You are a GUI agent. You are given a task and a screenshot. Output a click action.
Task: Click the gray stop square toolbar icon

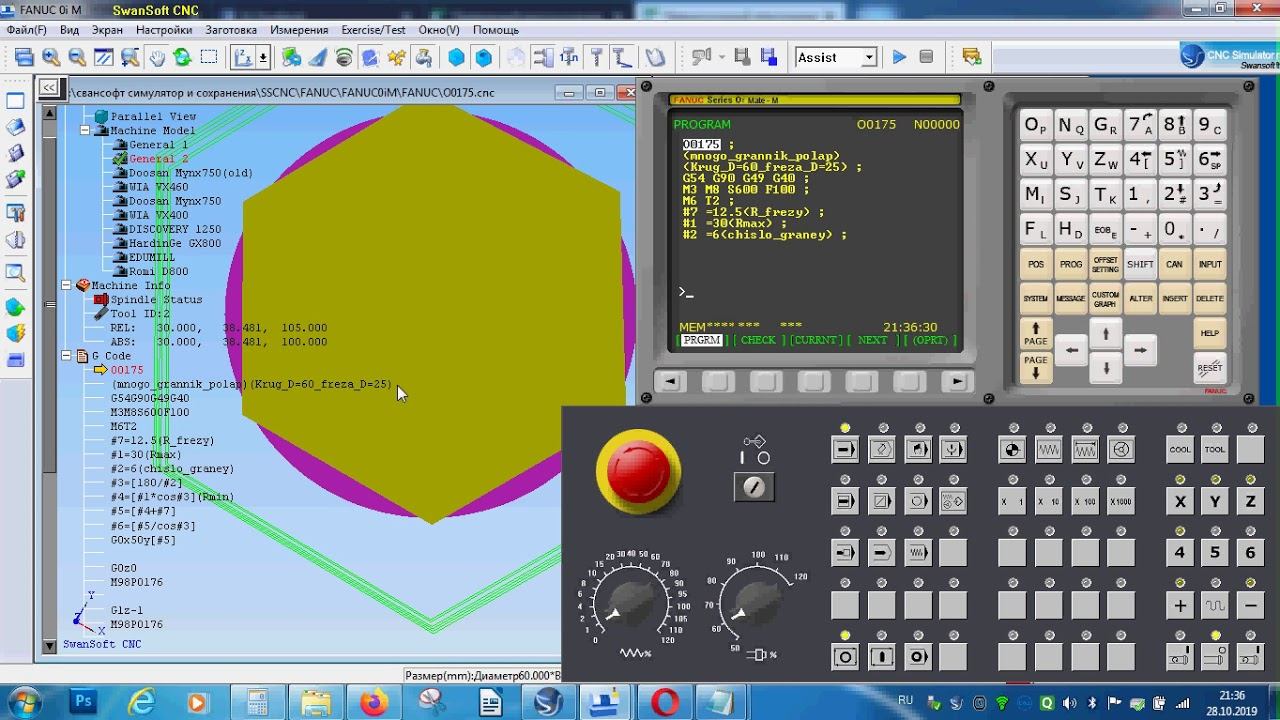[x=926, y=58]
